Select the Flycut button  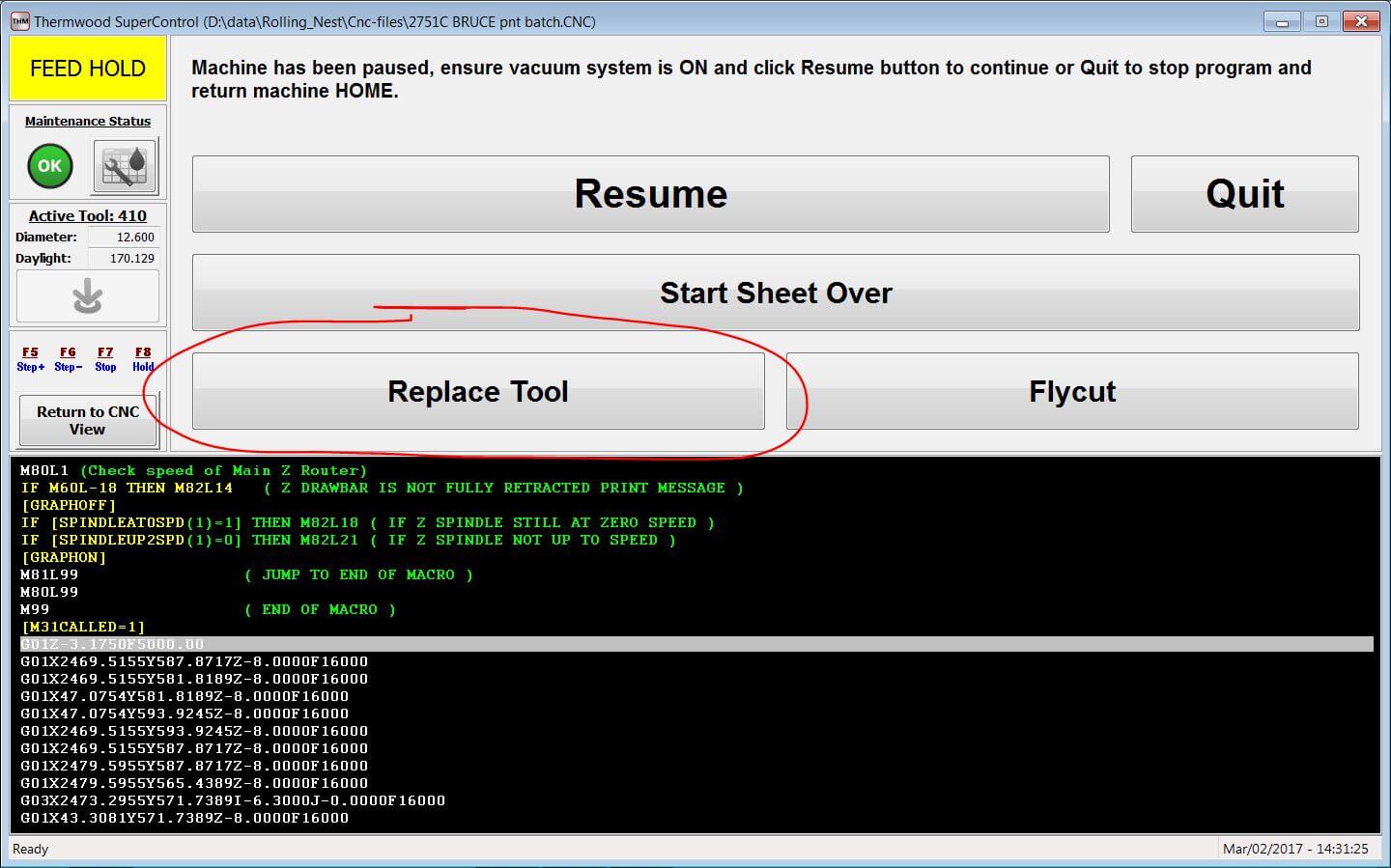coord(1072,391)
